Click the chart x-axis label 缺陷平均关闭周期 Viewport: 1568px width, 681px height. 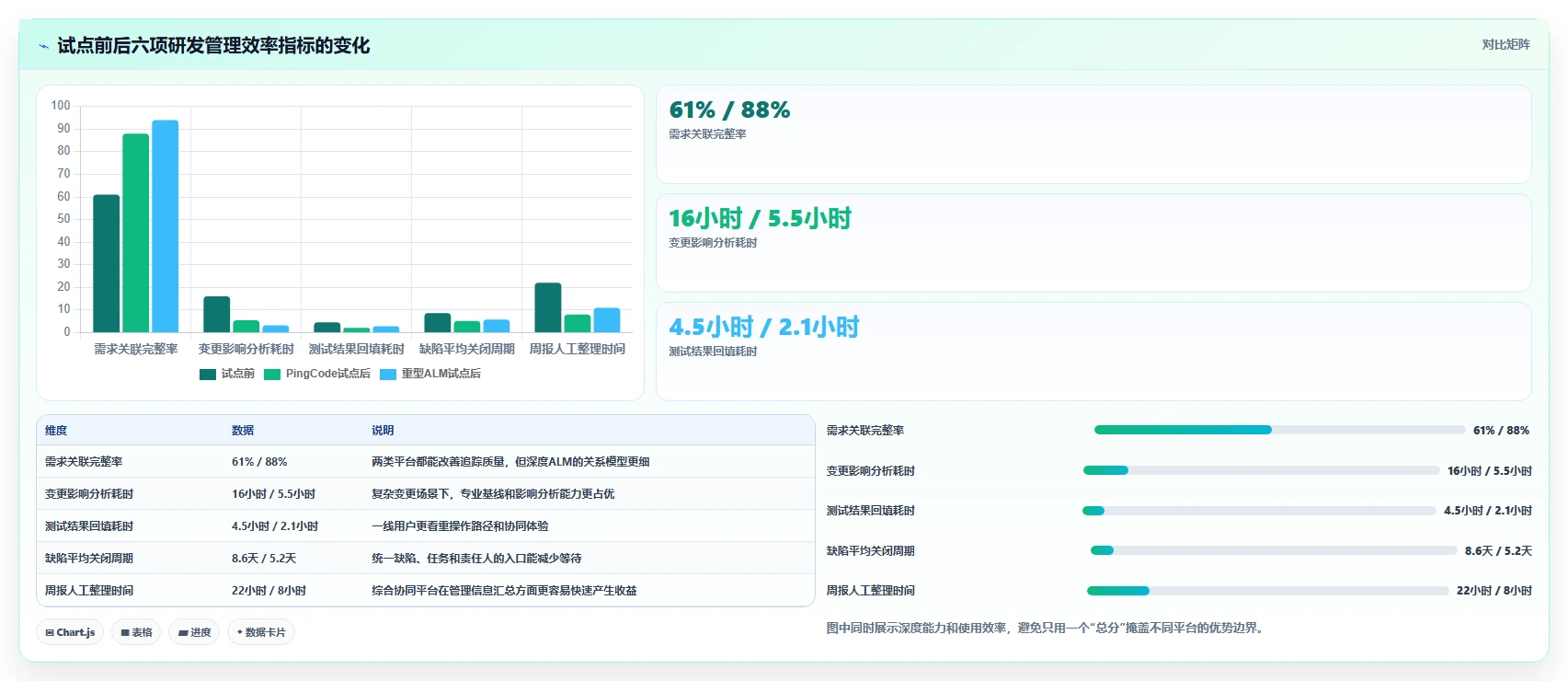(x=467, y=350)
